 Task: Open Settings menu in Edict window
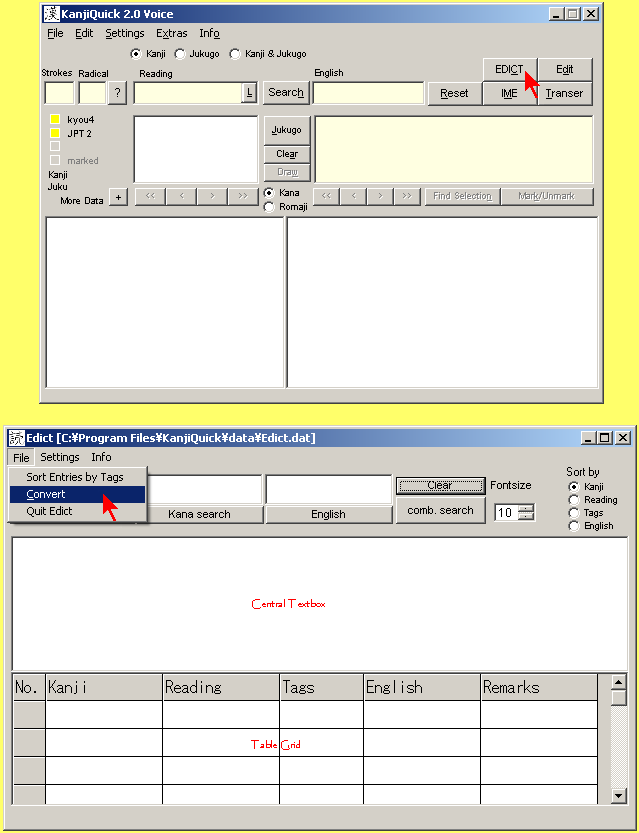(59, 457)
